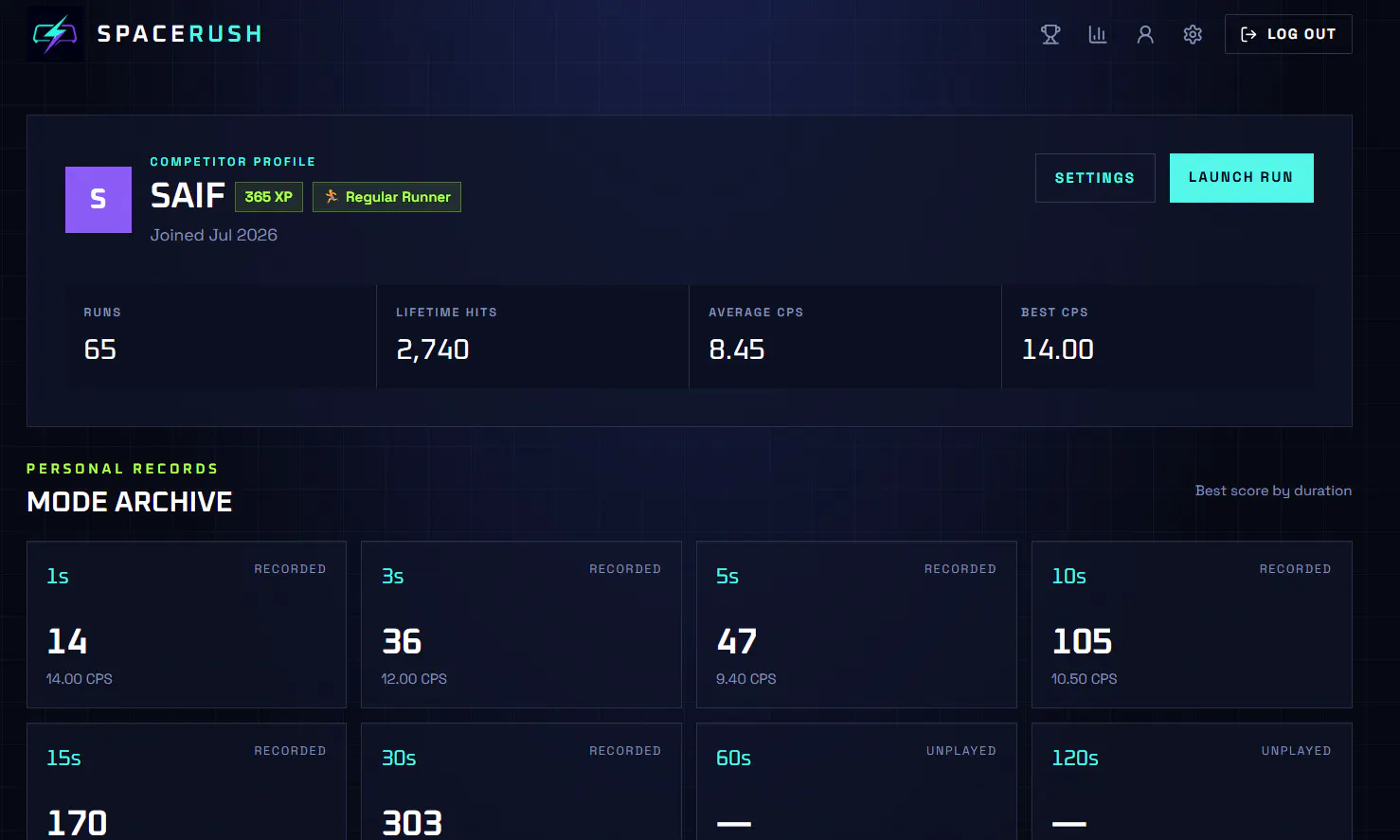Click the '14.00 CPS' text in 1s card
1400x840 pixels.
tap(80, 679)
